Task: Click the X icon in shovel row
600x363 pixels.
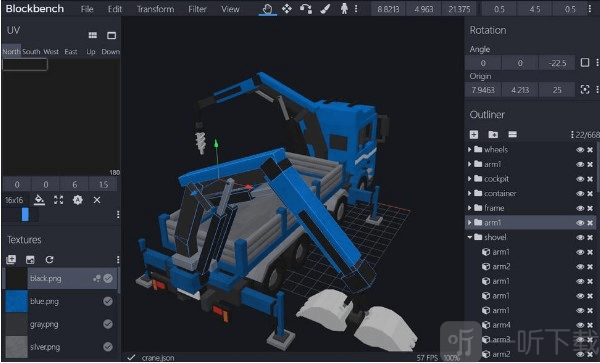Action: (x=590, y=238)
